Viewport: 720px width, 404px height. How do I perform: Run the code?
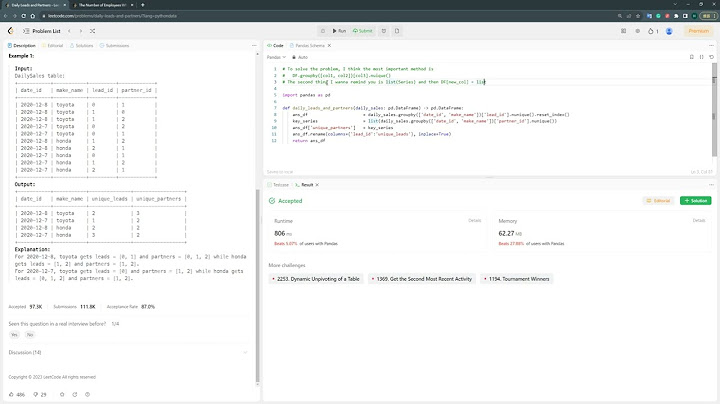(x=339, y=31)
